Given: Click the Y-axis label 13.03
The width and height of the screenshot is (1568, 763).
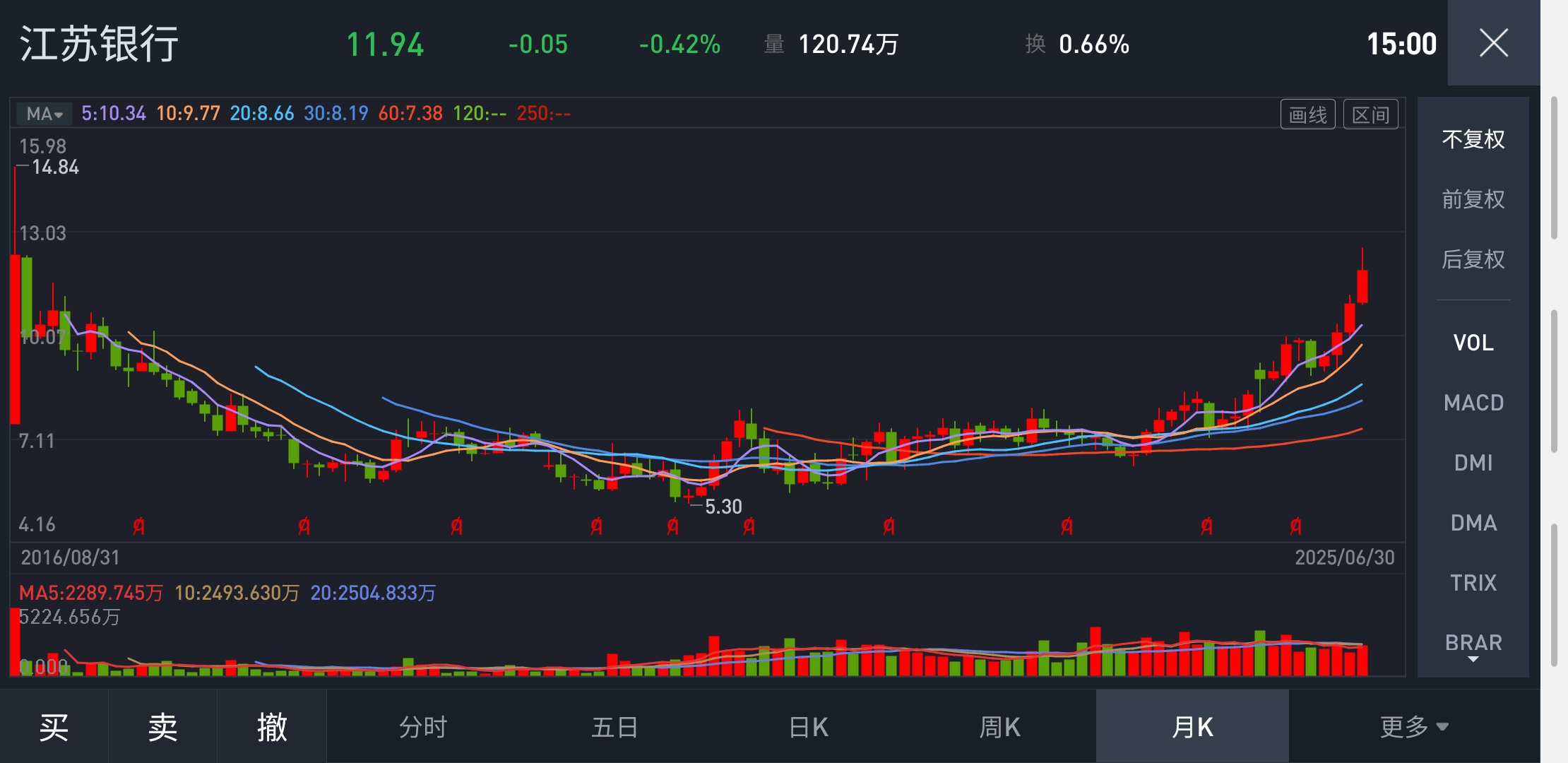Looking at the screenshot, I should [x=42, y=233].
